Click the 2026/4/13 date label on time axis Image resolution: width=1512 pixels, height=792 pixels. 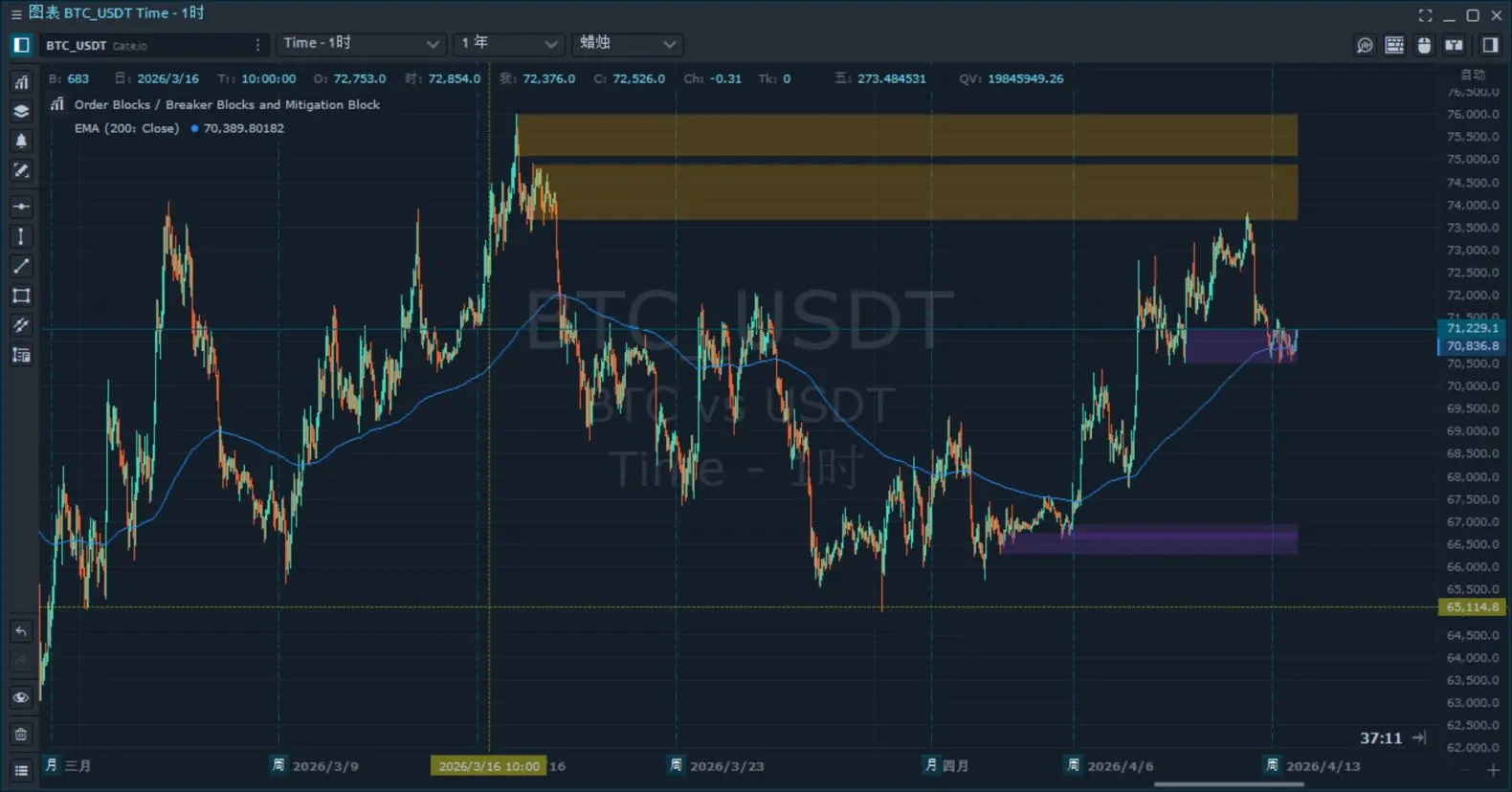[1323, 766]
